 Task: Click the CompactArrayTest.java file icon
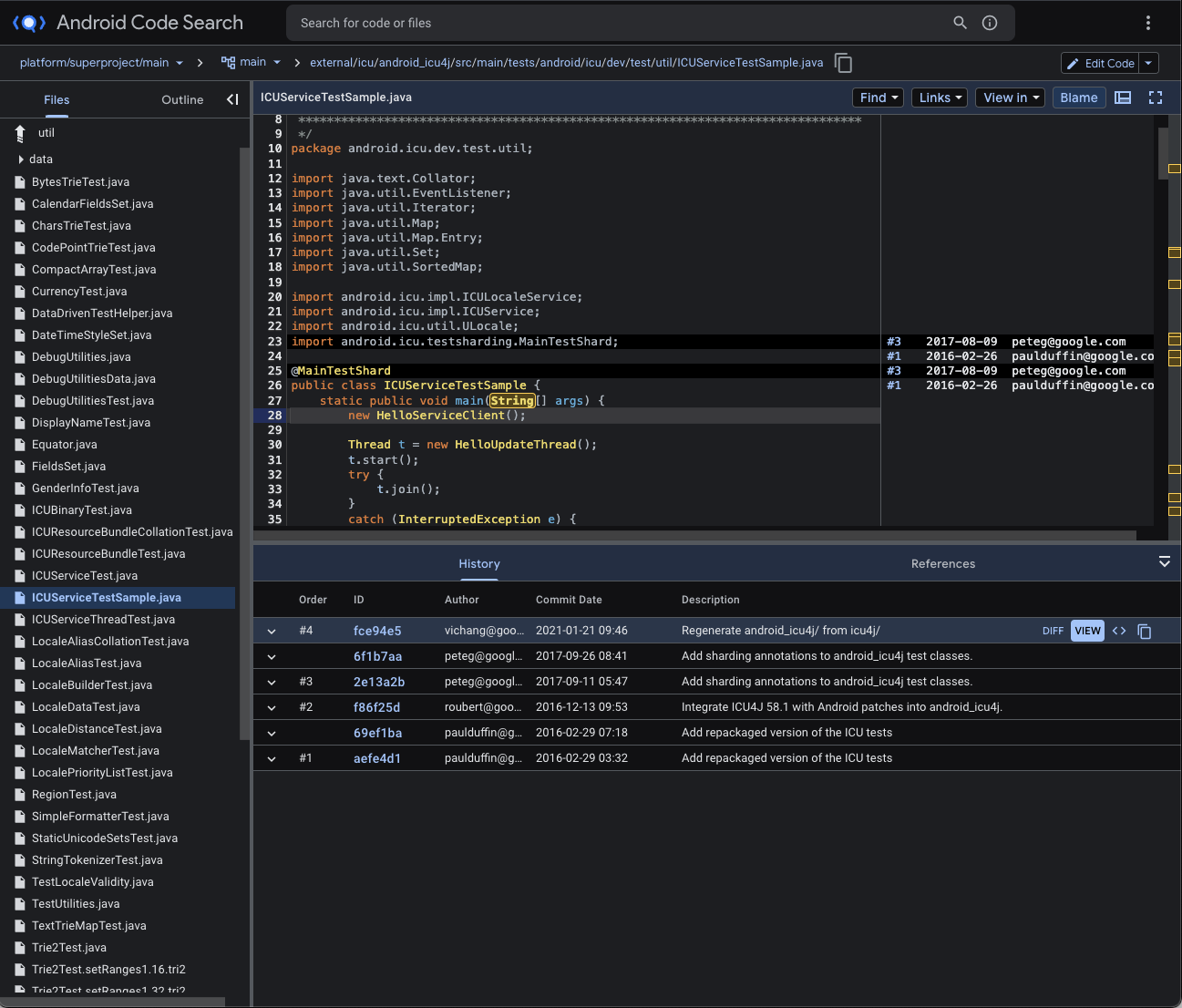coord(20,270)
